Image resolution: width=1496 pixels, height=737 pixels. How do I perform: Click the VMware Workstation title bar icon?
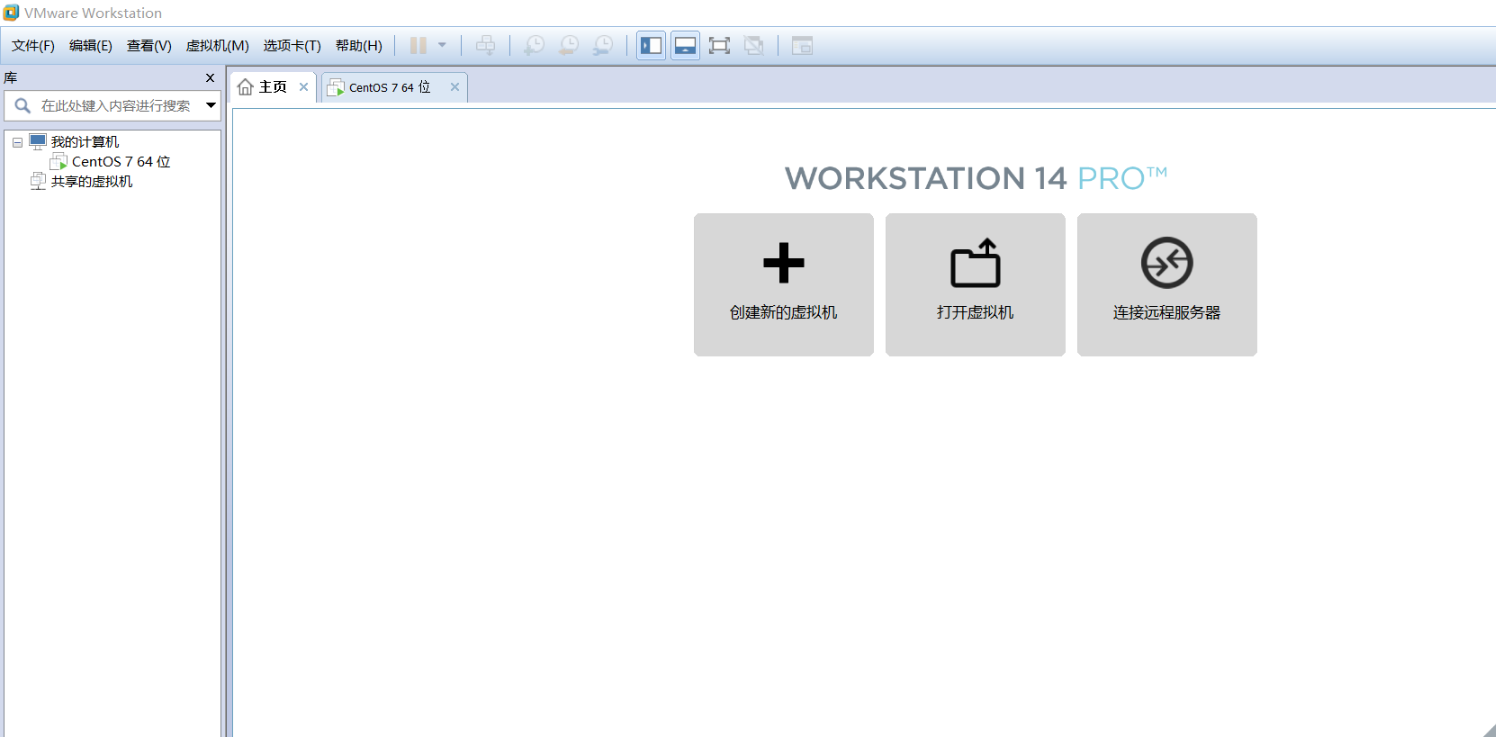[x=11, y=13]
